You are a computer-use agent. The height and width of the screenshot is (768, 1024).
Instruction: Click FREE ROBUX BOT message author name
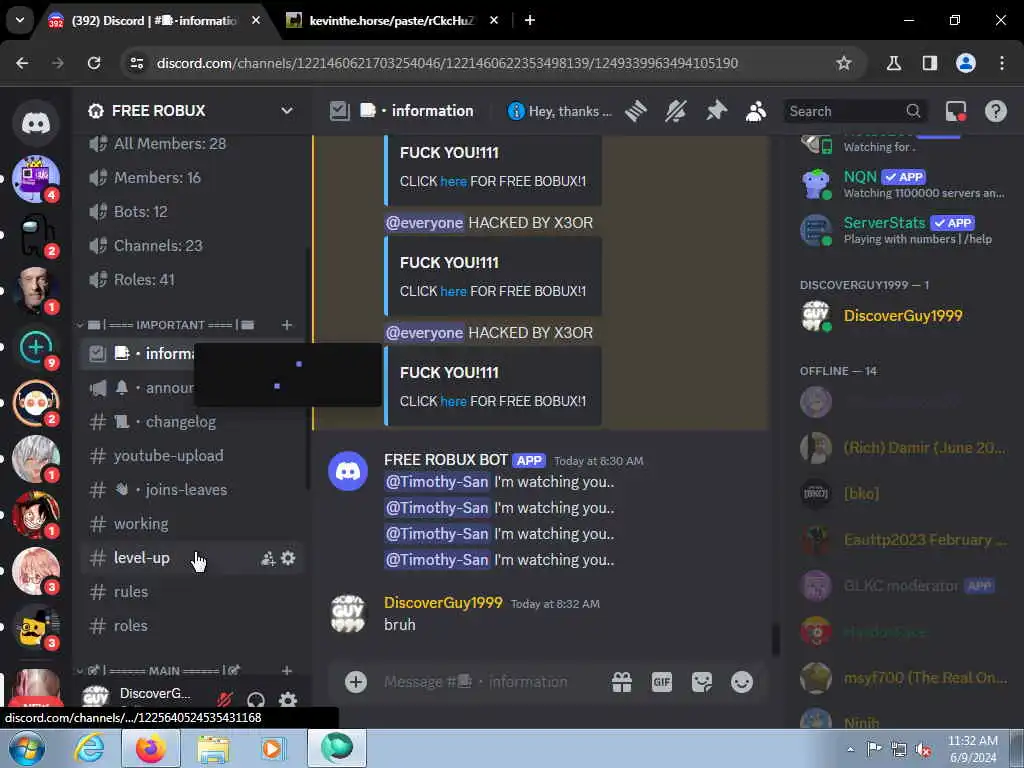click(445, 460)
